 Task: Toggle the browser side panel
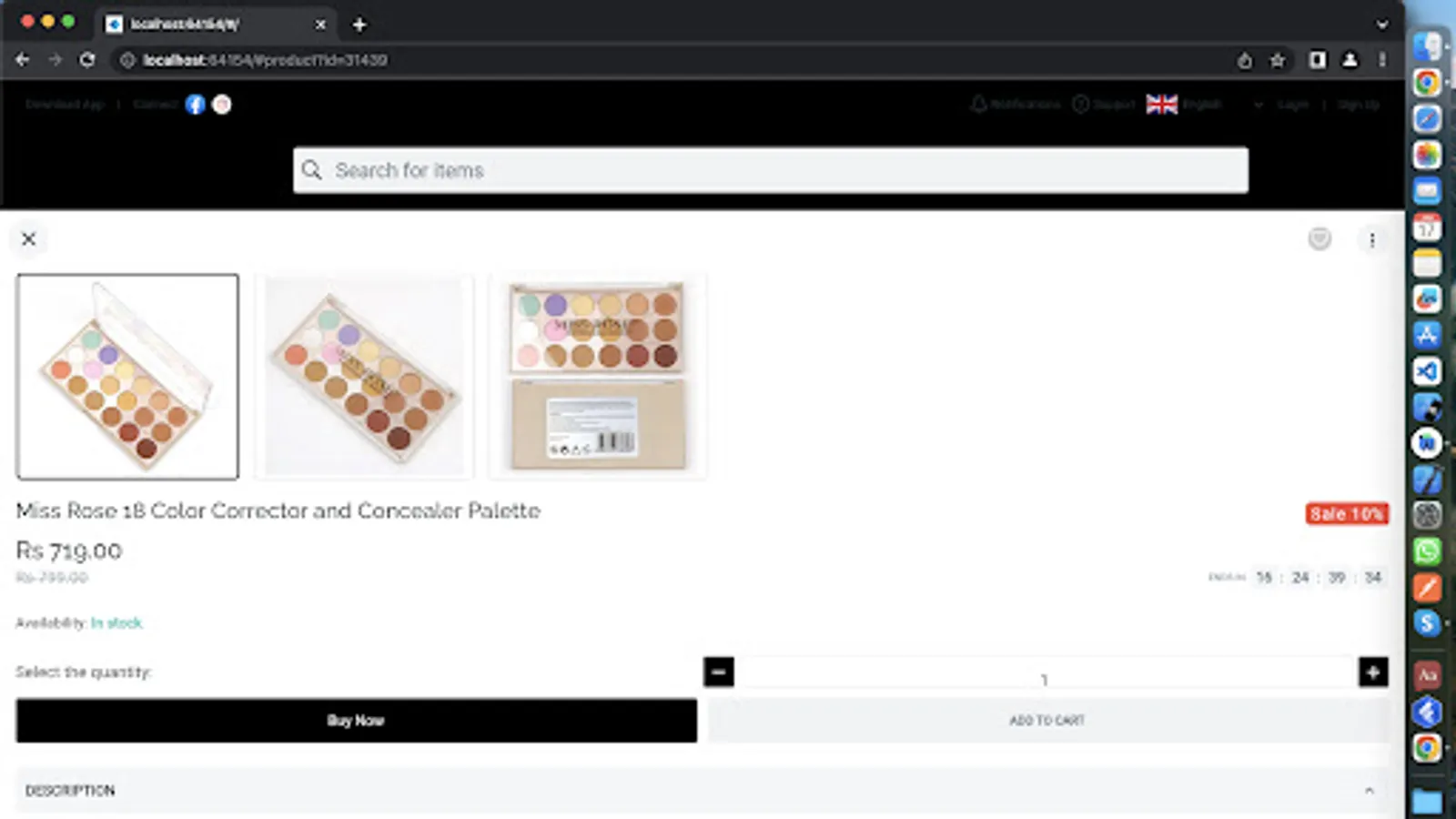[x=1317, y=60]
